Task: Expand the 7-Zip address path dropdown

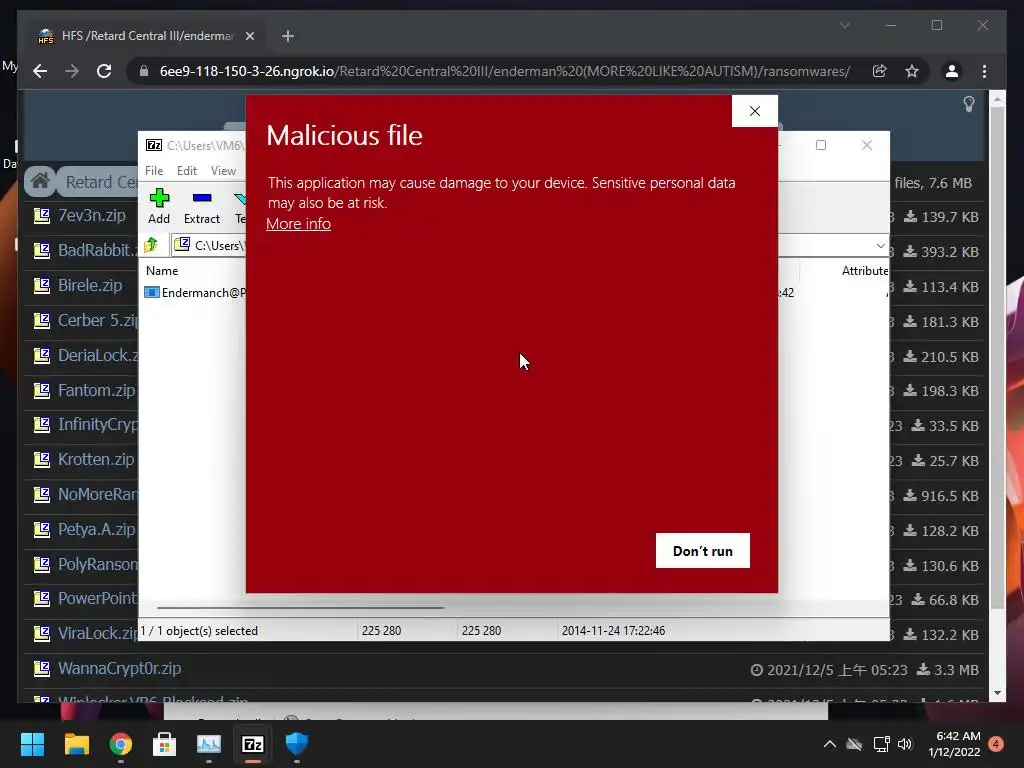Action: 880,246
